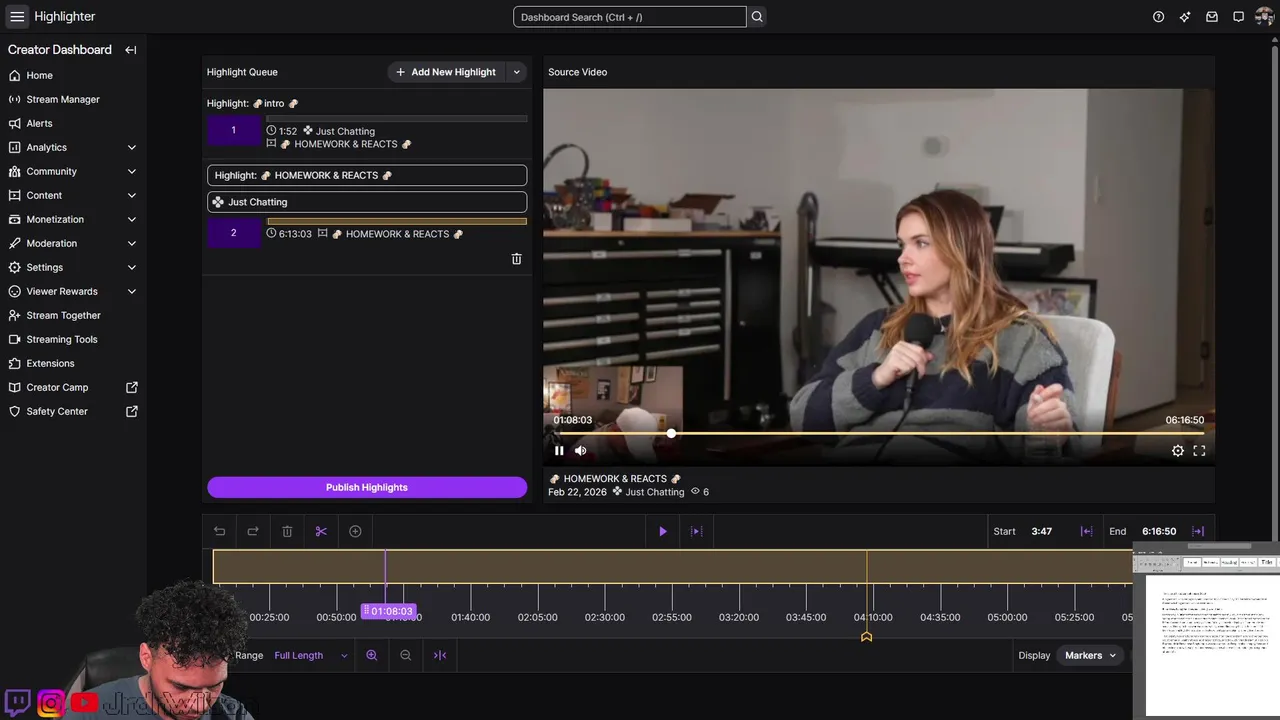This screenshot has height=720, width=1280.
Task: Click the Highlight Queue heading
Action: [242, 72]
